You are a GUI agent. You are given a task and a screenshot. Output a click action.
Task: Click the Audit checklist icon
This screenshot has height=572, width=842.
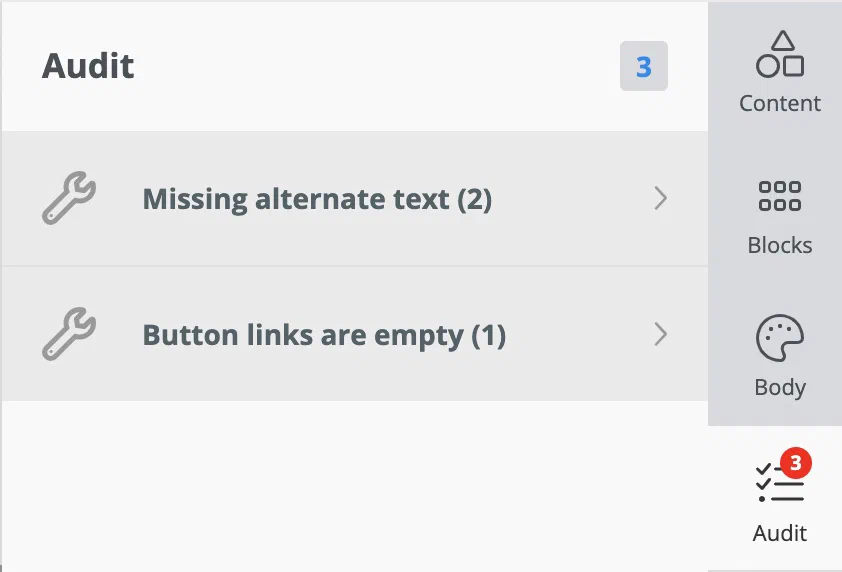point(778,484)
